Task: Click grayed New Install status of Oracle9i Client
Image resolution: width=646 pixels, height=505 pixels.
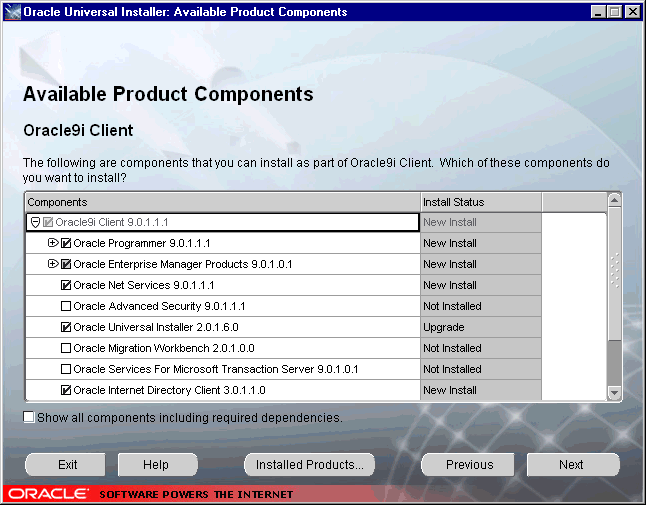Action: pos(481,223)
